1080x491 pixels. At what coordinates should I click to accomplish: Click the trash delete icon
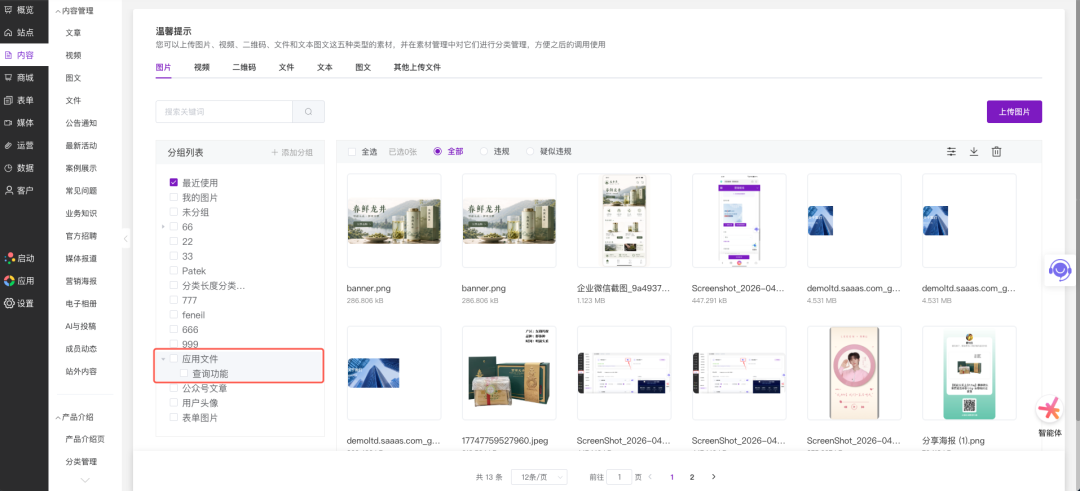[x=996, y=152]
